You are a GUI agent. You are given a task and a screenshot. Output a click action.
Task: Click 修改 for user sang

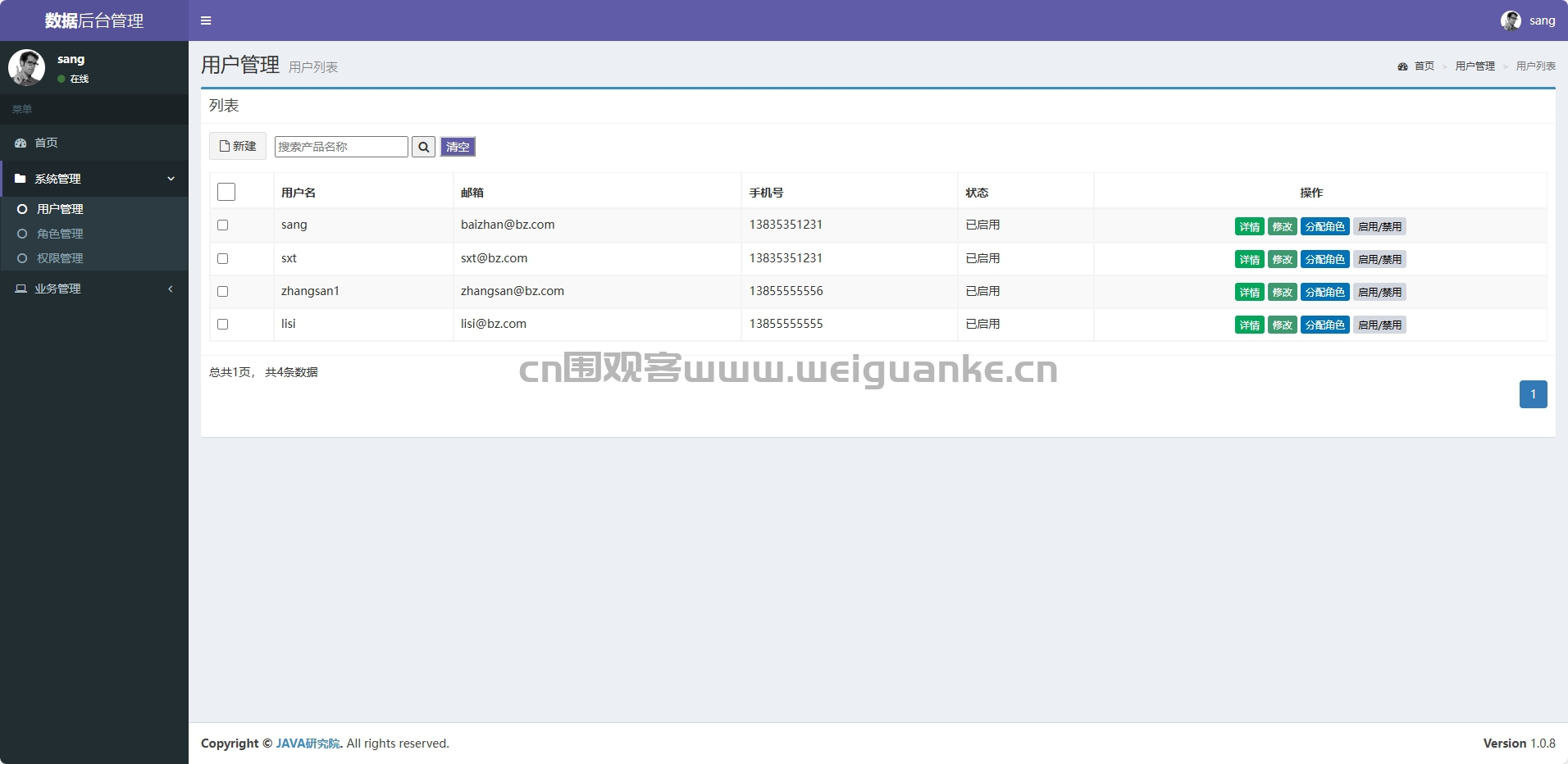pos(1282,227)
